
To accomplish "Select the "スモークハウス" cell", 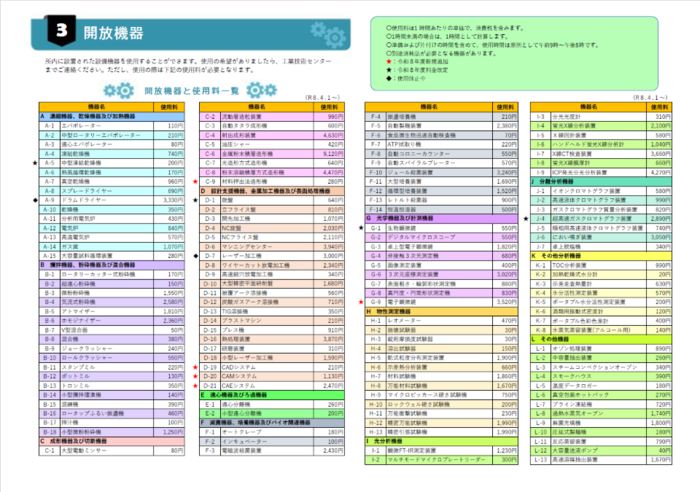I will (599, 377).
